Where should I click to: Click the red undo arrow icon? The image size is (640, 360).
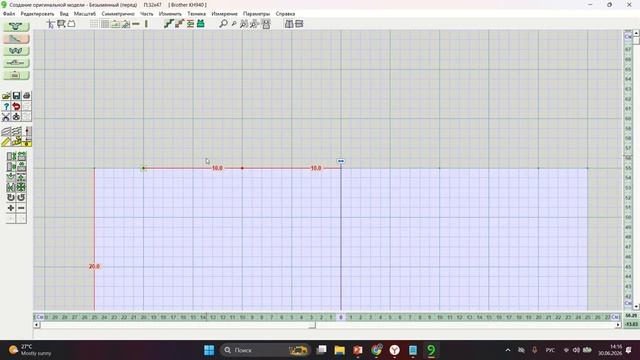(x=16, y=106)
